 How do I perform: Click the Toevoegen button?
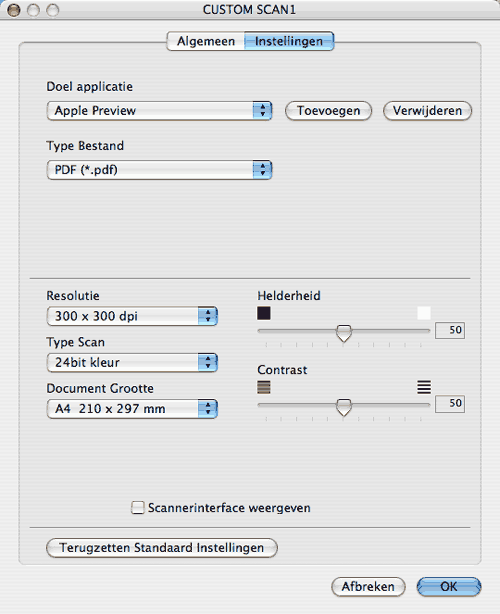point(328,110)
